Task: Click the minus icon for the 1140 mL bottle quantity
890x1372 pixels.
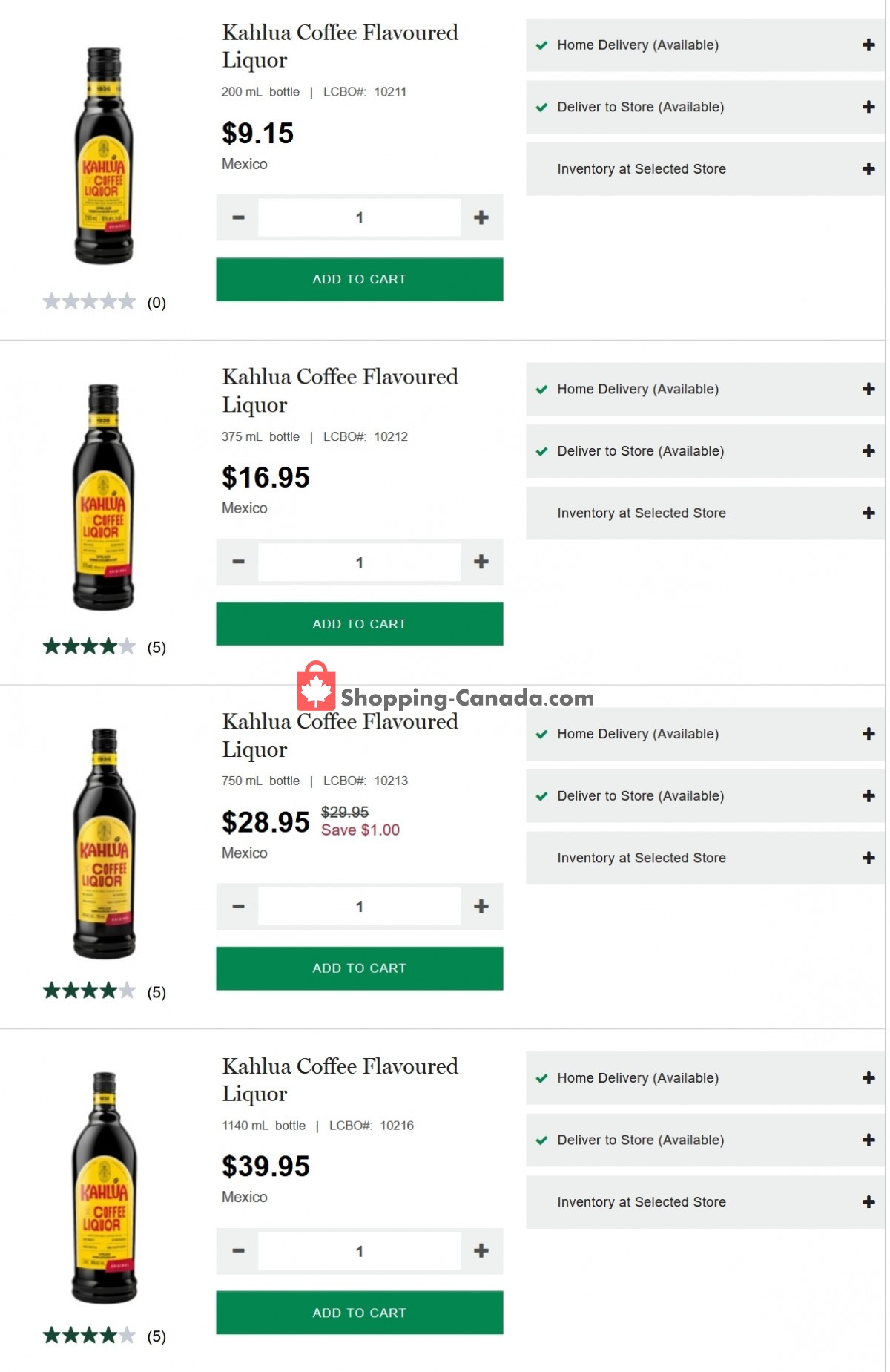Action: (x=238, y=1250)
